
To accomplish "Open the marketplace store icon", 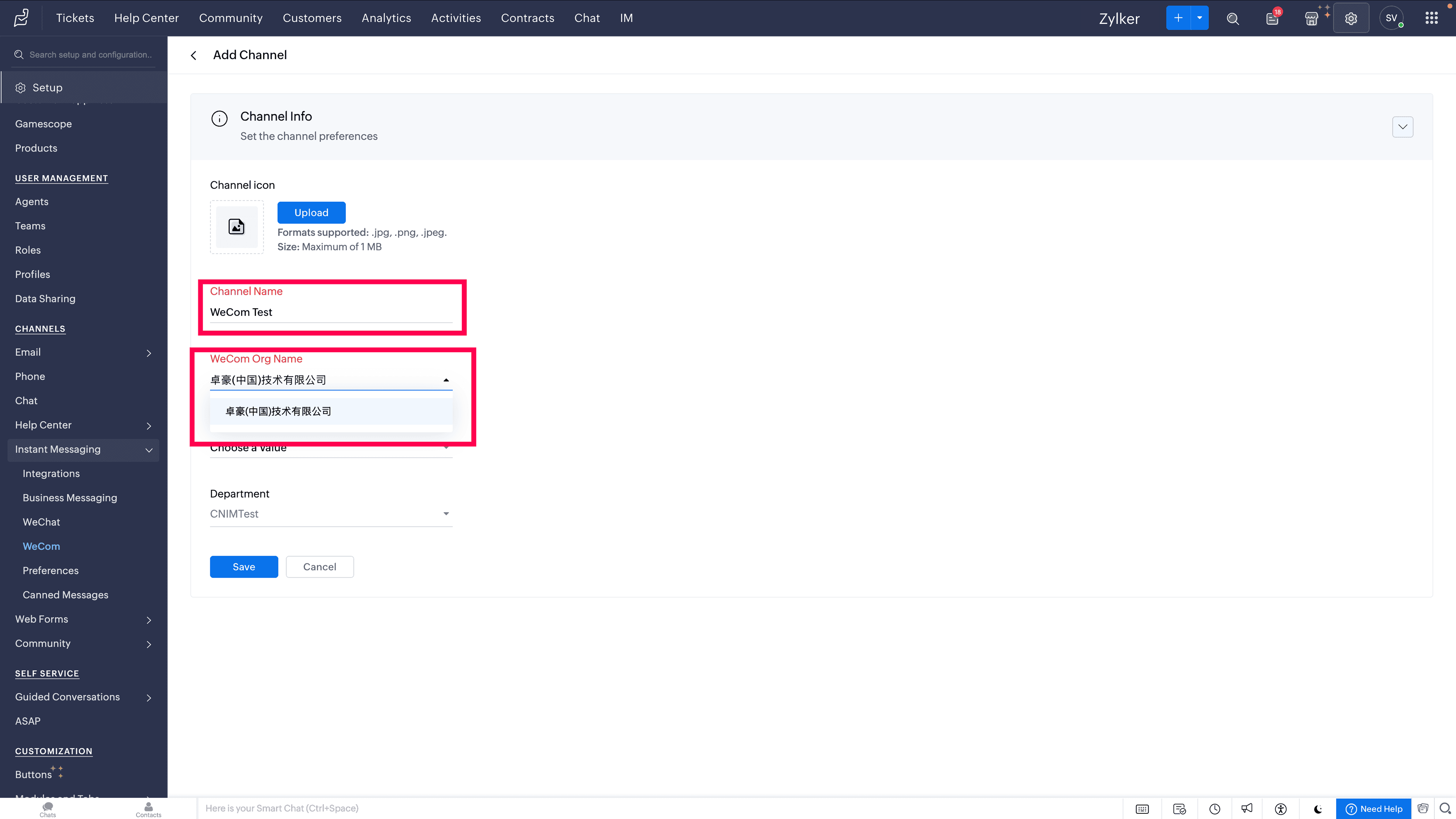I will click(1311, 19).
